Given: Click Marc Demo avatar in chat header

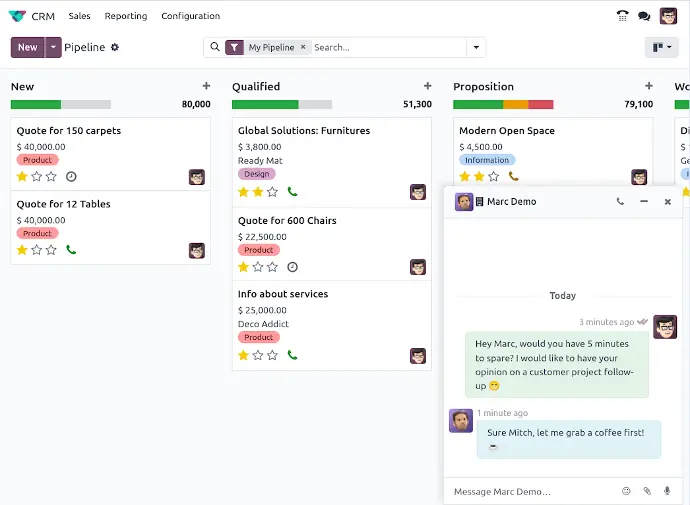Looking at the screenshot, I should coord(464,202).
